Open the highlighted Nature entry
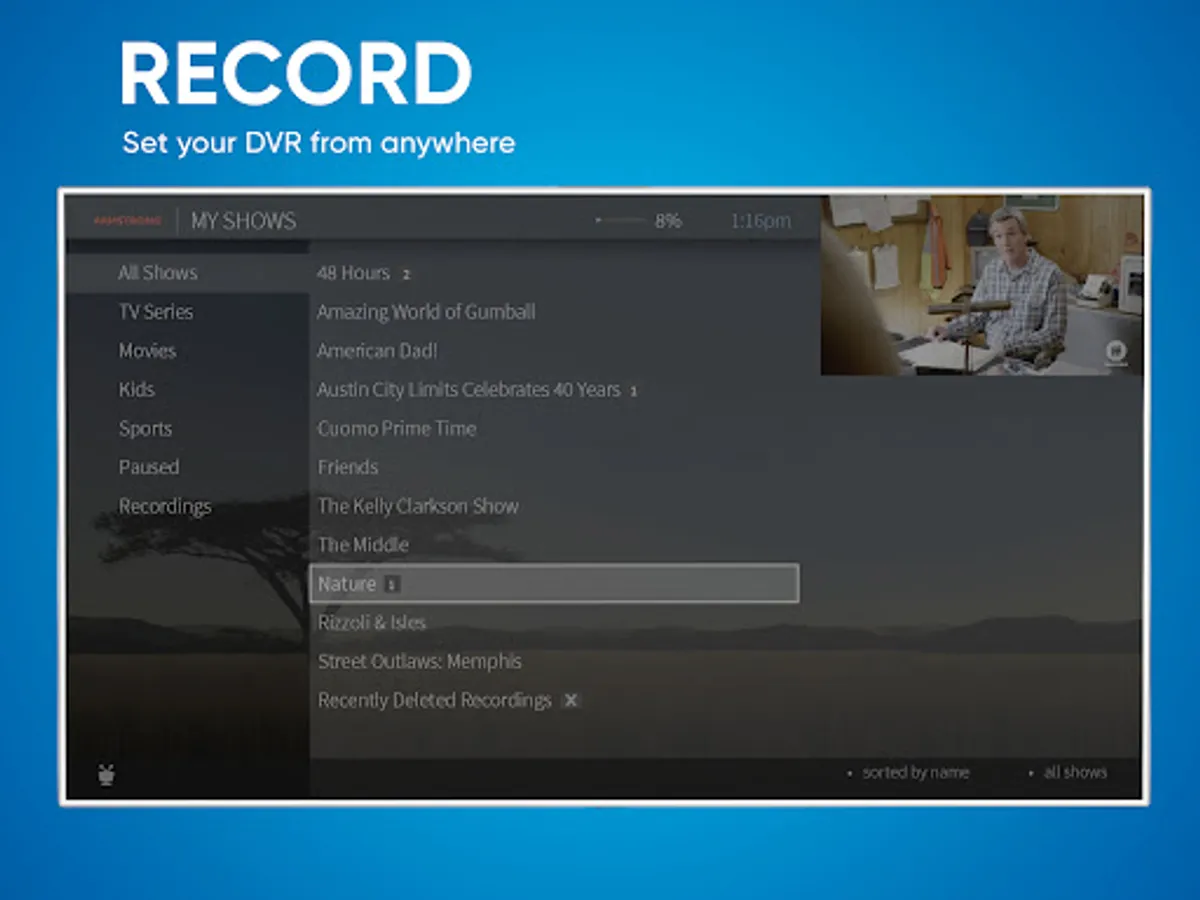1200x900 pixels. [x=554, y=583]
